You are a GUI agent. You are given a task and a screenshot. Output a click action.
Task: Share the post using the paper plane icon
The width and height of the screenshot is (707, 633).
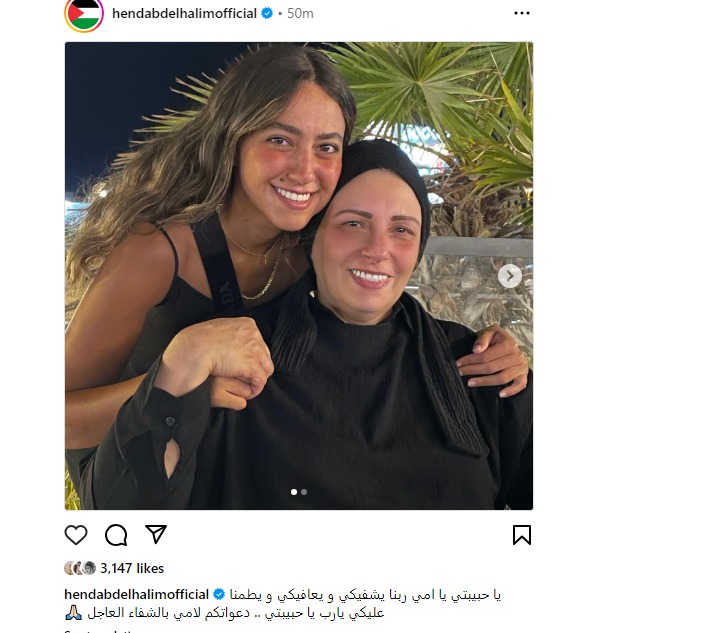[156, 534]
